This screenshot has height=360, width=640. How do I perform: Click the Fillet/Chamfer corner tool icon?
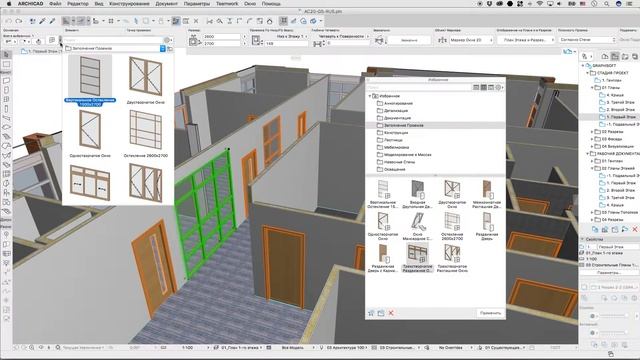click(249, 21)
